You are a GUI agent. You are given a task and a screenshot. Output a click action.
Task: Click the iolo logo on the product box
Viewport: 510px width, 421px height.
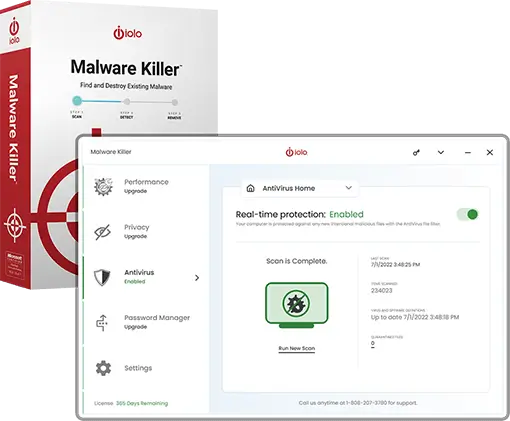pyautogui.click(x=128, y=33)
